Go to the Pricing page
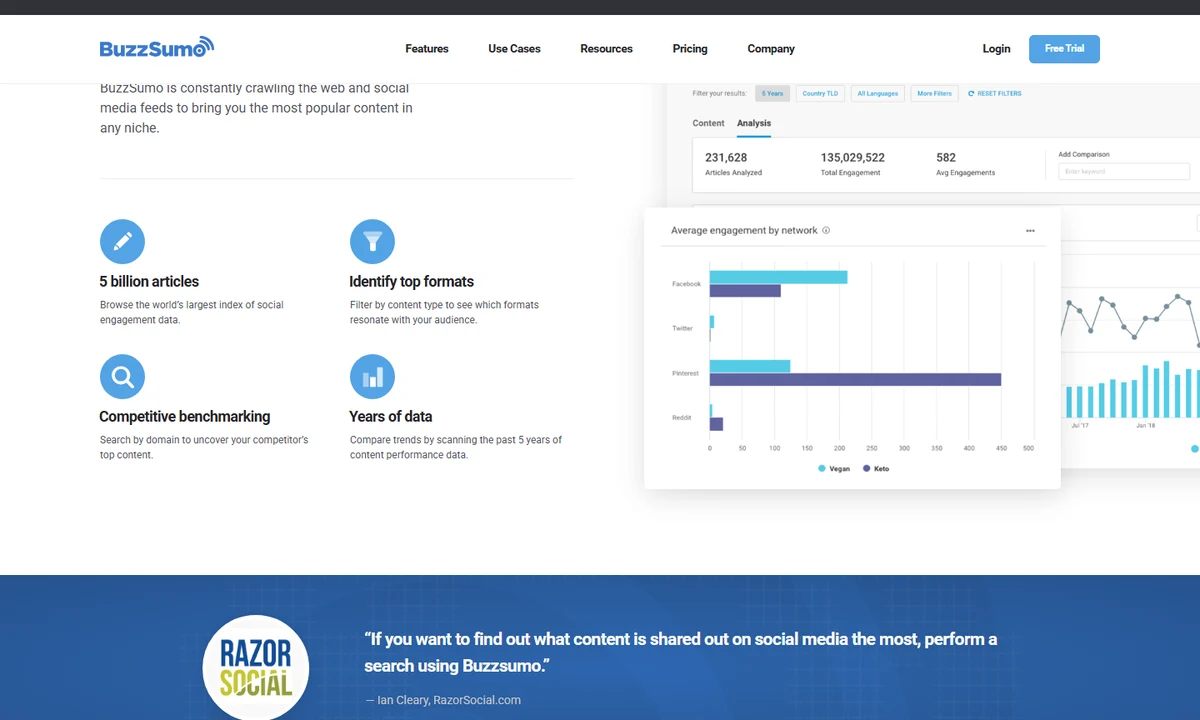1200x720 pixels. (690, 49)
